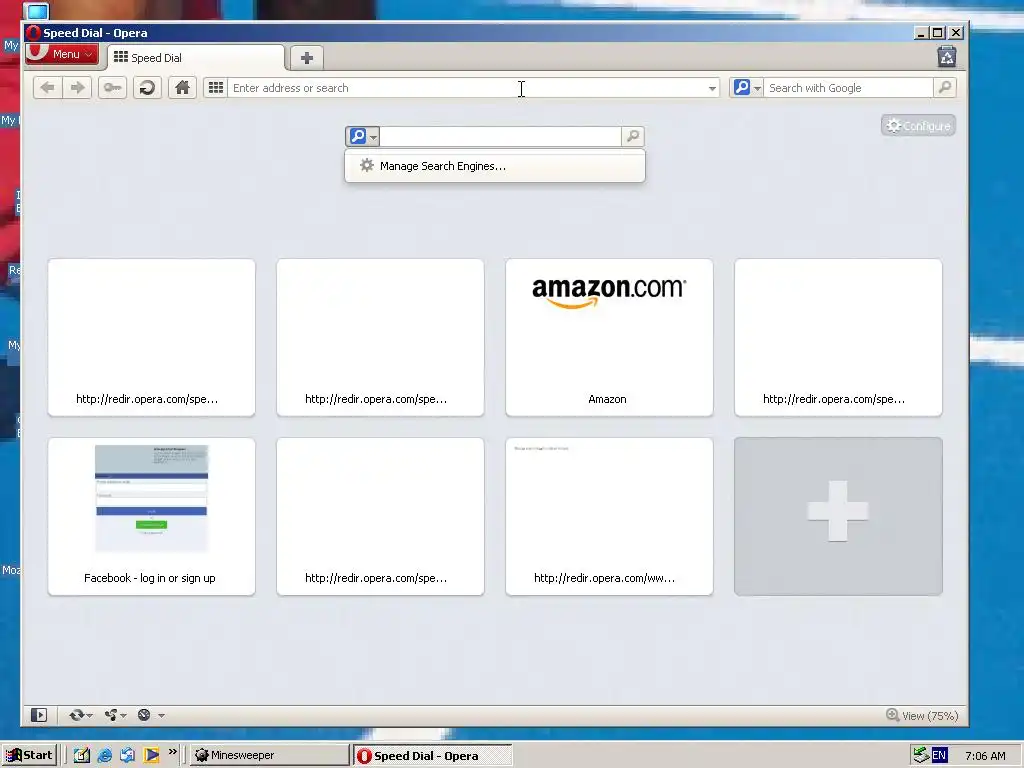Viewport: 1024px width, 768px height.
Task: Toggle the panels sidebar button in status bar
Action: click(39, 715)
